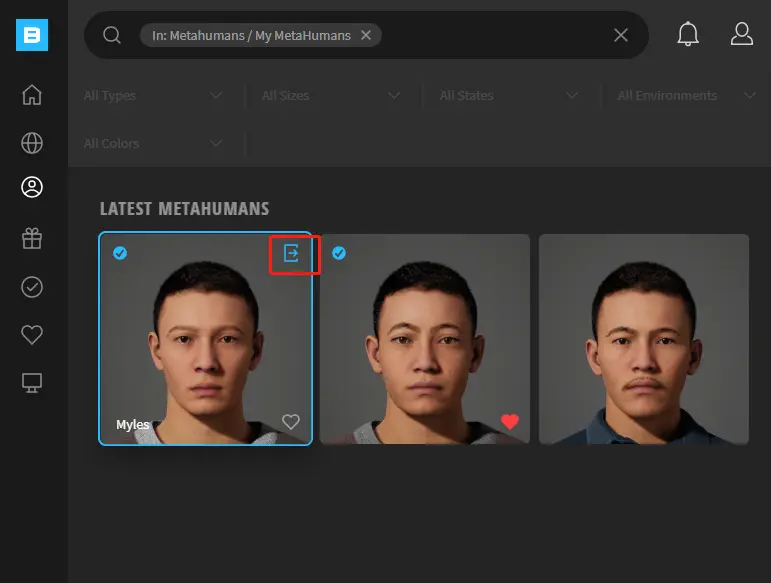Click the export icon on Myles card
The width and height of the screenshot is (771, 583).
pyautogui.click(x=291, y=253)
